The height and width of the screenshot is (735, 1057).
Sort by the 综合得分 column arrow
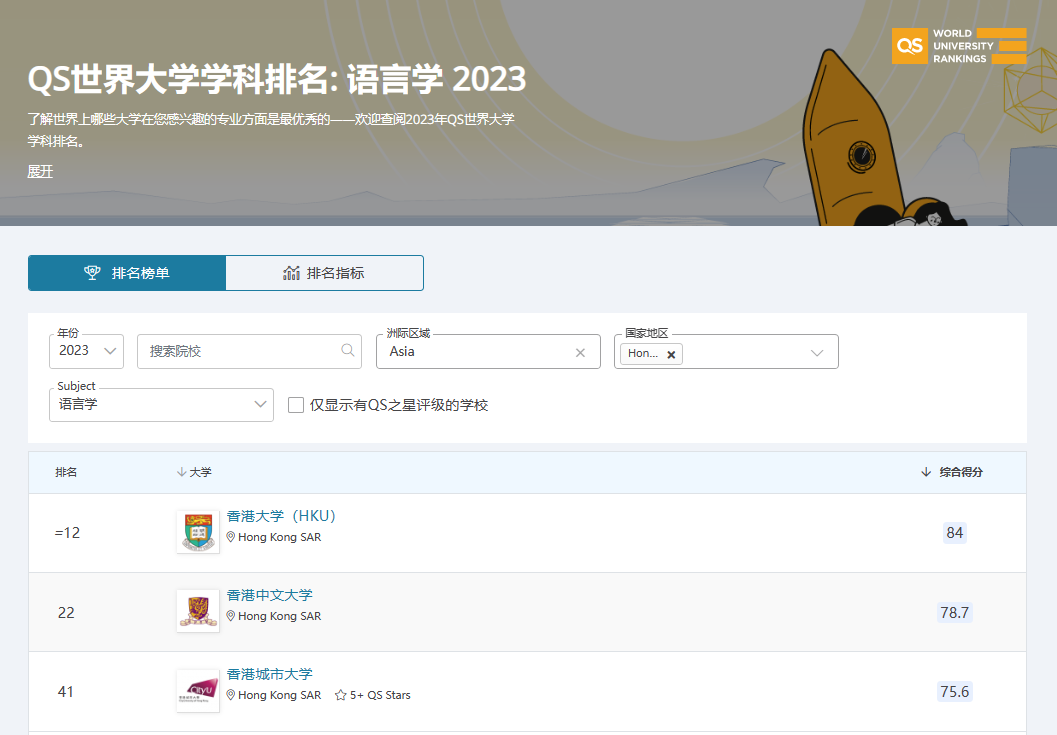[x=926, y=472]
